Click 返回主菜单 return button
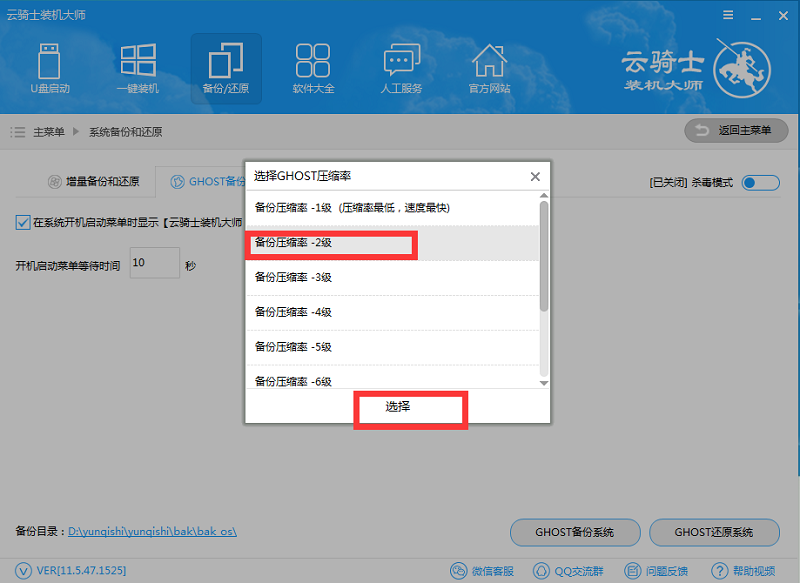The height and width of the screenshot is (583, 800). (x=736, y=131)
